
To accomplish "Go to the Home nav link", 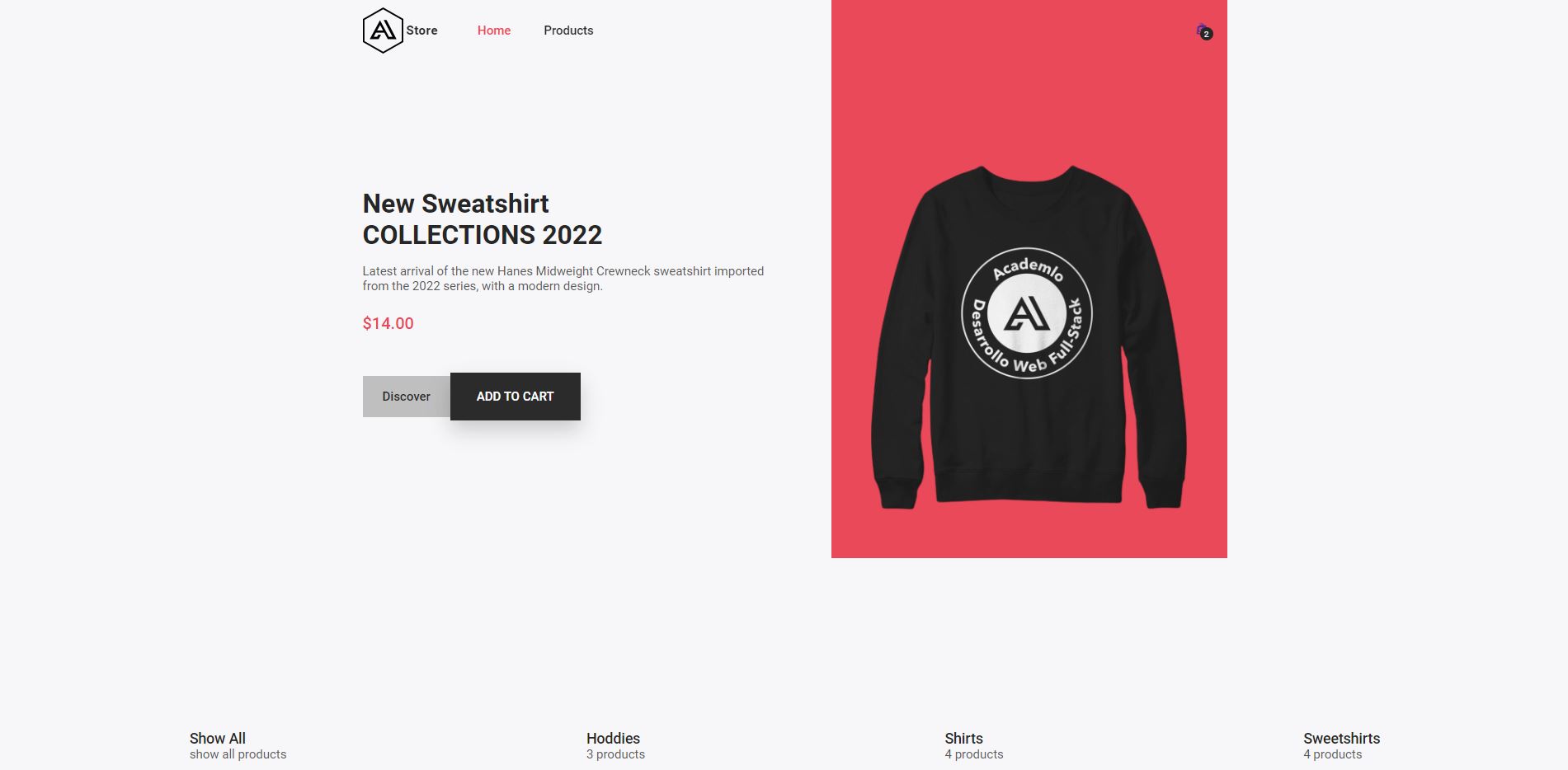I will click(494, 31).
